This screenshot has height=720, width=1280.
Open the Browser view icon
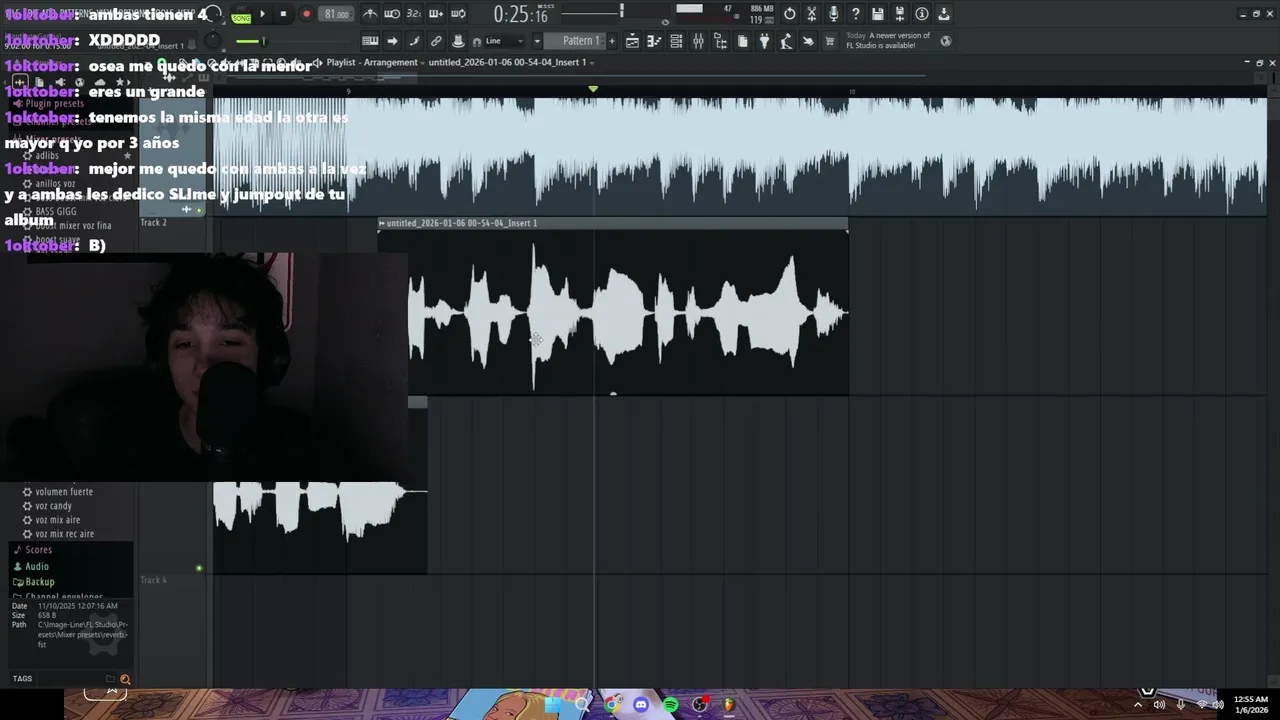(x=720, y=41)
